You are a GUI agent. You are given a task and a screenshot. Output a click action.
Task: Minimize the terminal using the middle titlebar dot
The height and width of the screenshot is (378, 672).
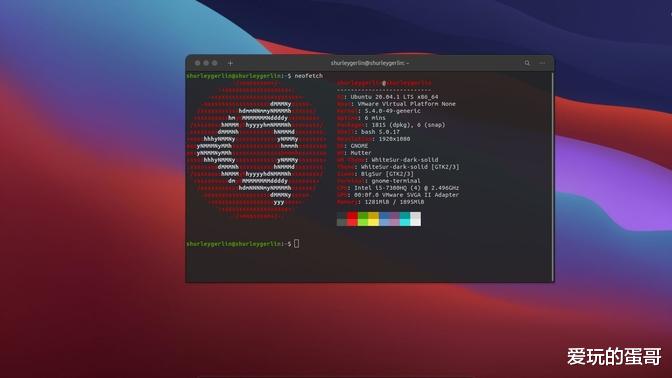[206, 63]
